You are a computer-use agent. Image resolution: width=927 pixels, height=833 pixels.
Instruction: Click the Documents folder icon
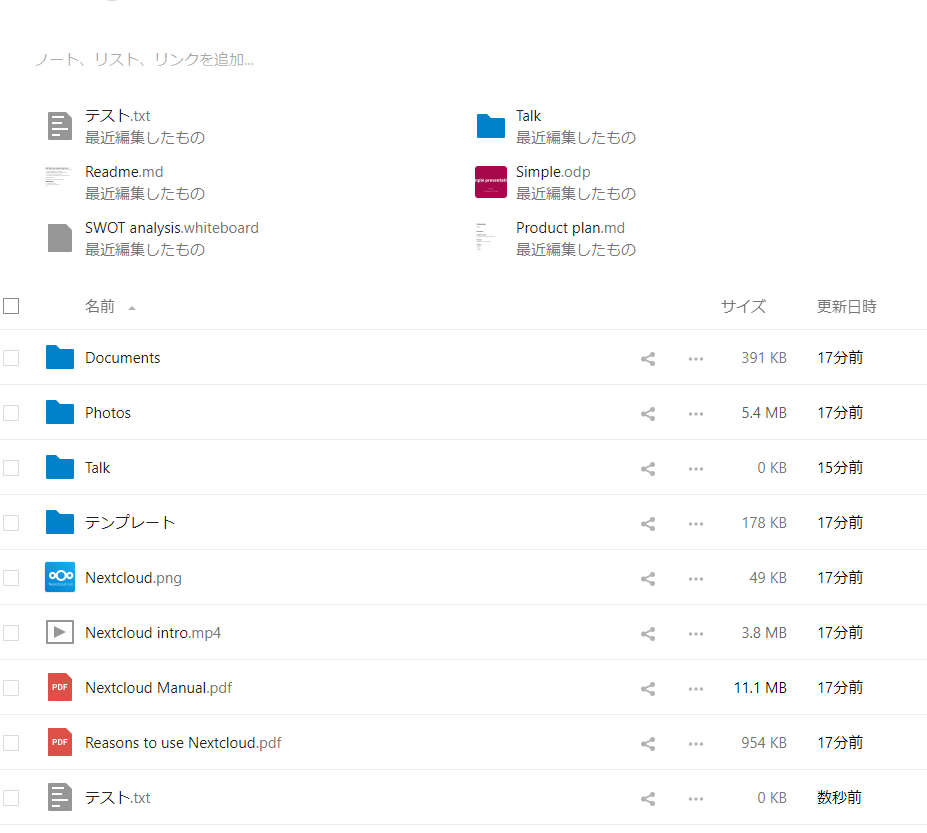60,357
